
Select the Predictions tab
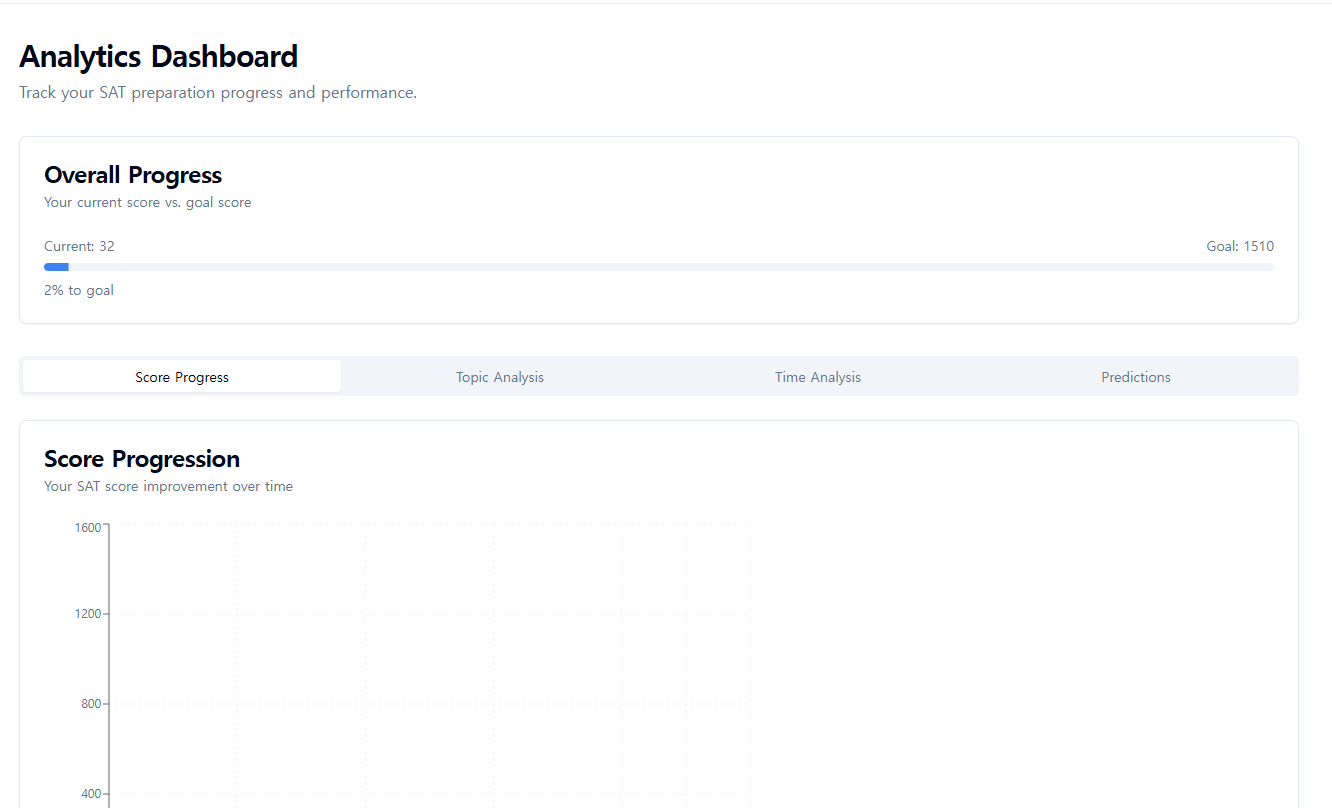point(1136,377)
